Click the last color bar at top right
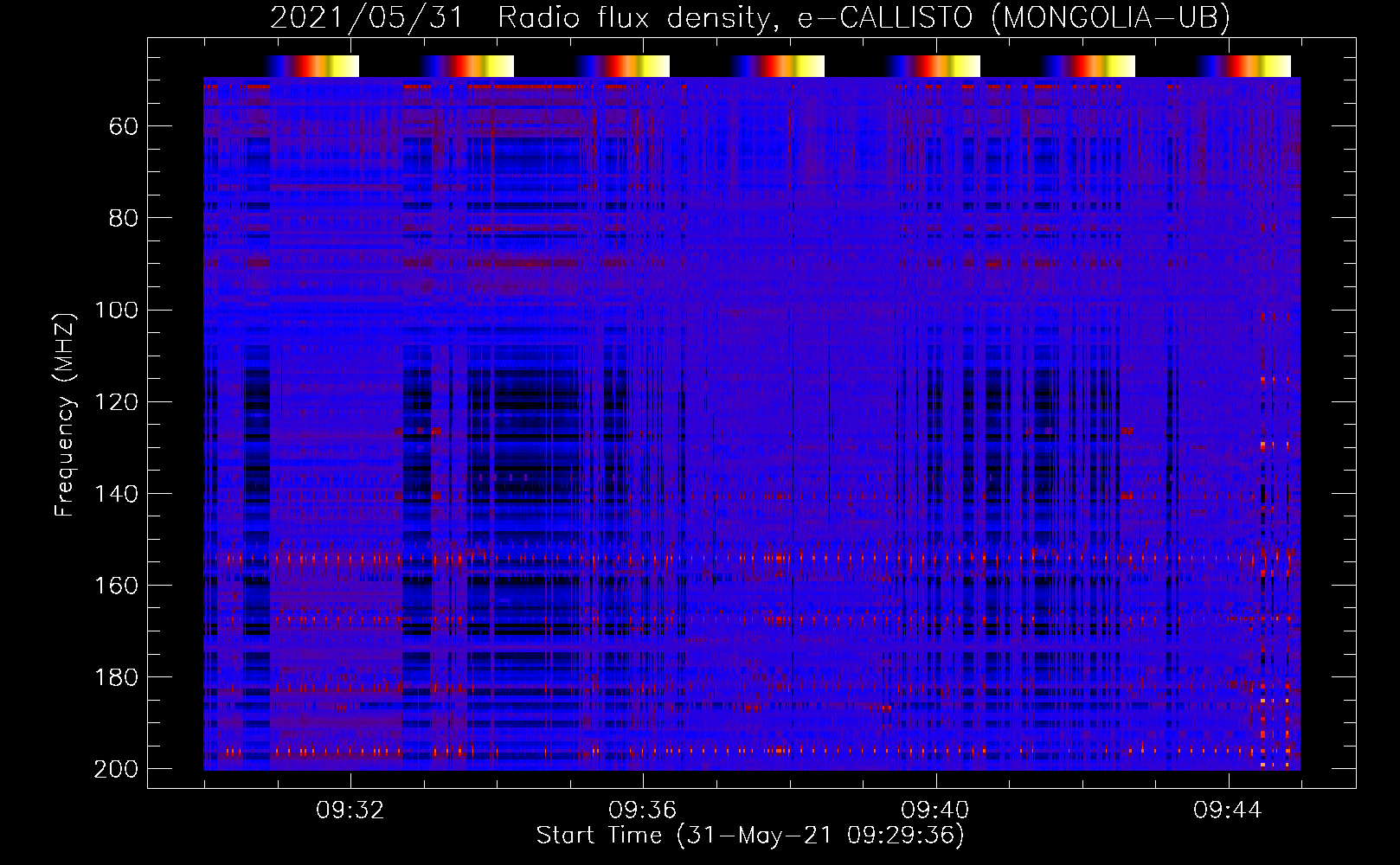Screen dimensions: 1400x865 click(1243, 67)
